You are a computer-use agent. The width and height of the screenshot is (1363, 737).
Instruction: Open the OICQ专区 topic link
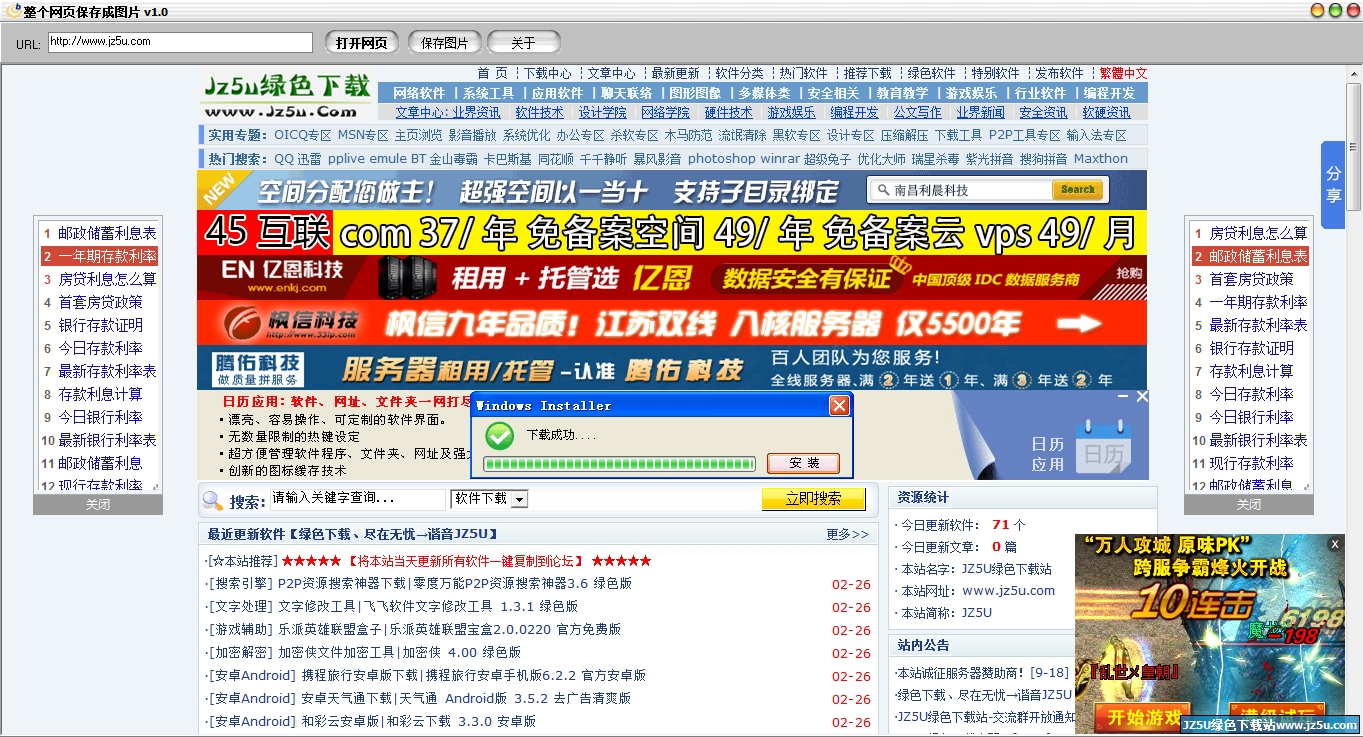coord(303,135)
